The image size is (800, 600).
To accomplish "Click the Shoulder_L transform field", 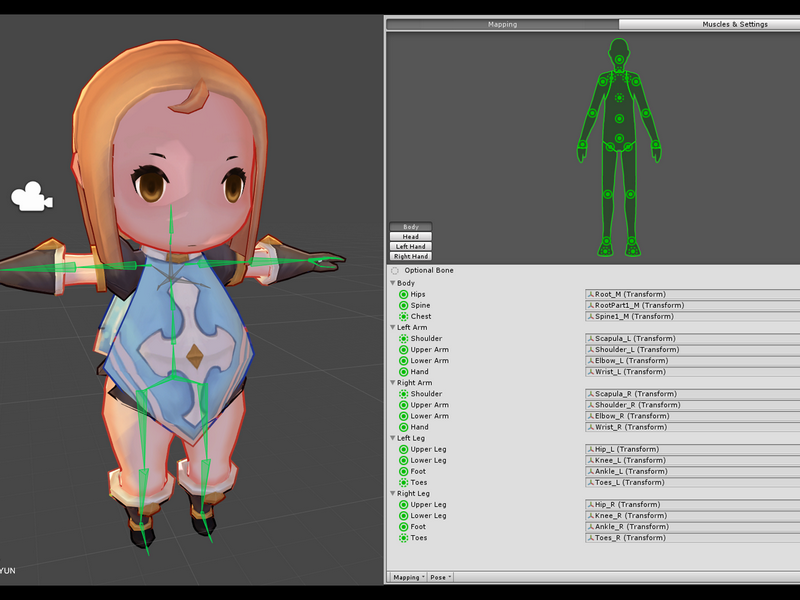I will (692, 349).
